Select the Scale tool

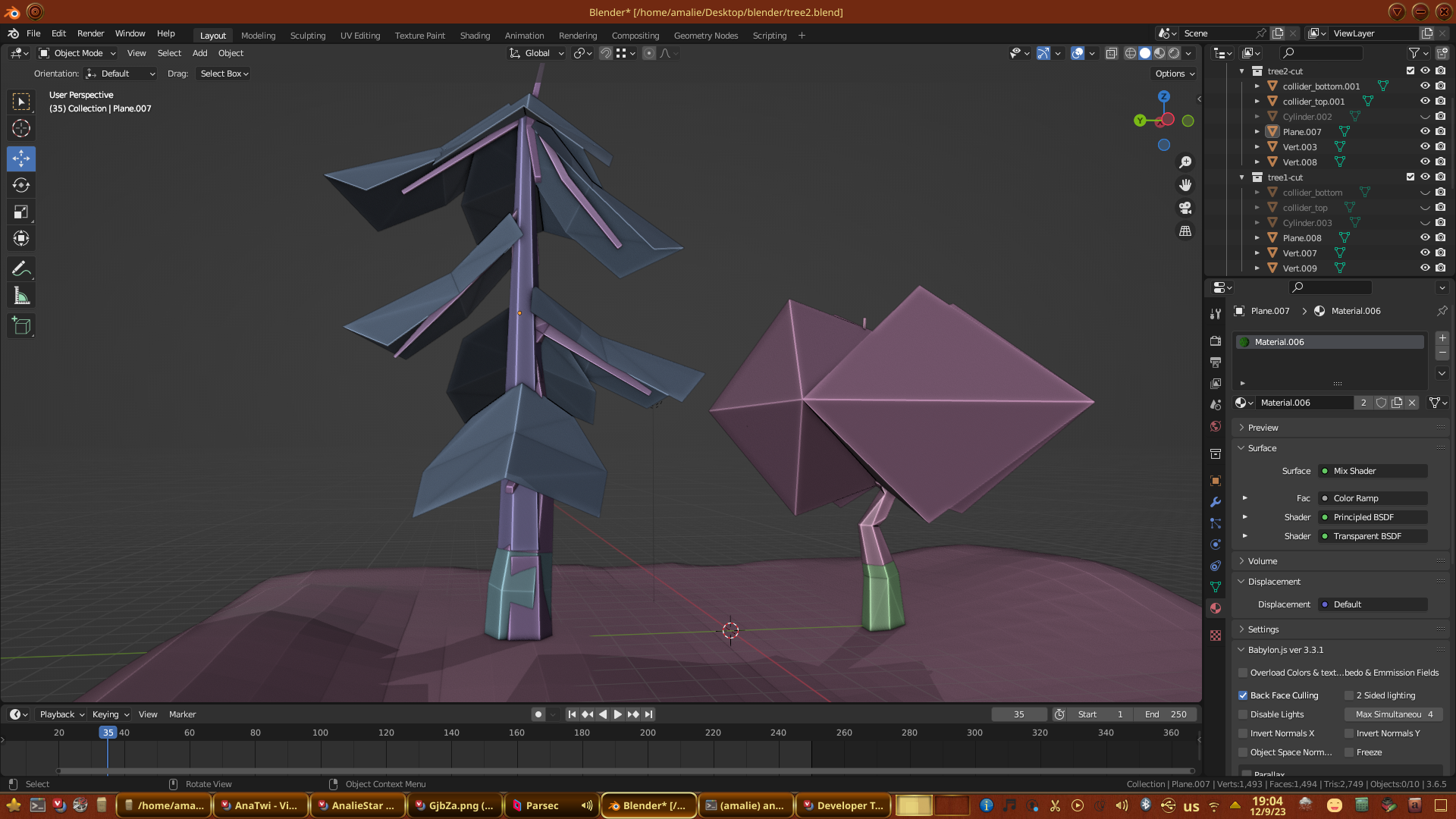21,212
